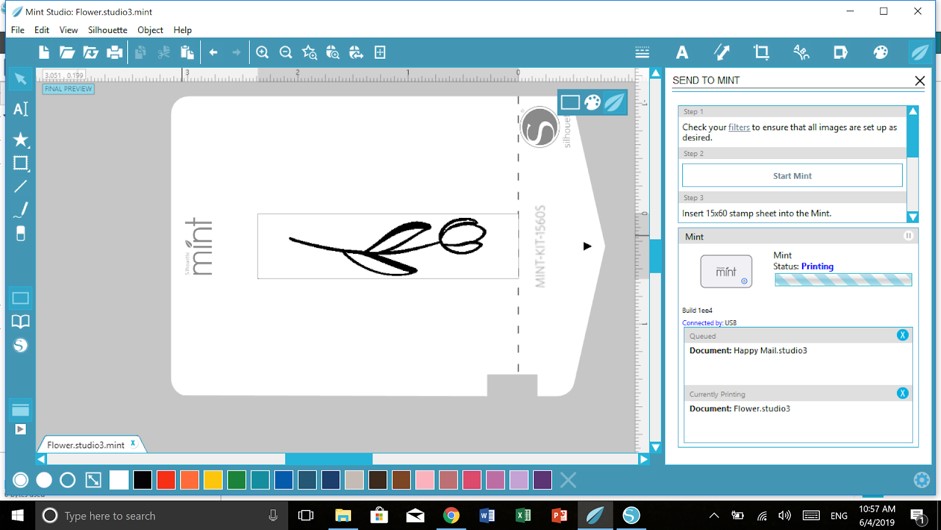
Task: Cancel the queued Happy Mail.studio3 job
Action: (x=903, y=335)
